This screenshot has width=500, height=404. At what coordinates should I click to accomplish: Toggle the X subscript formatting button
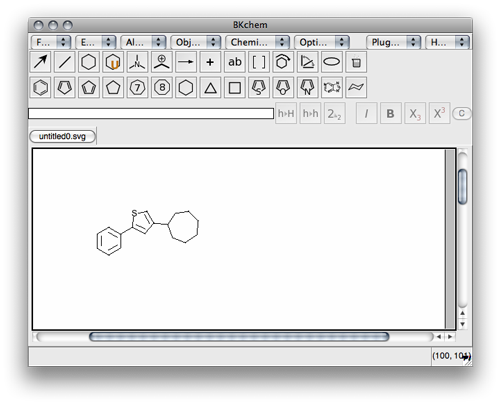[415, 113]
